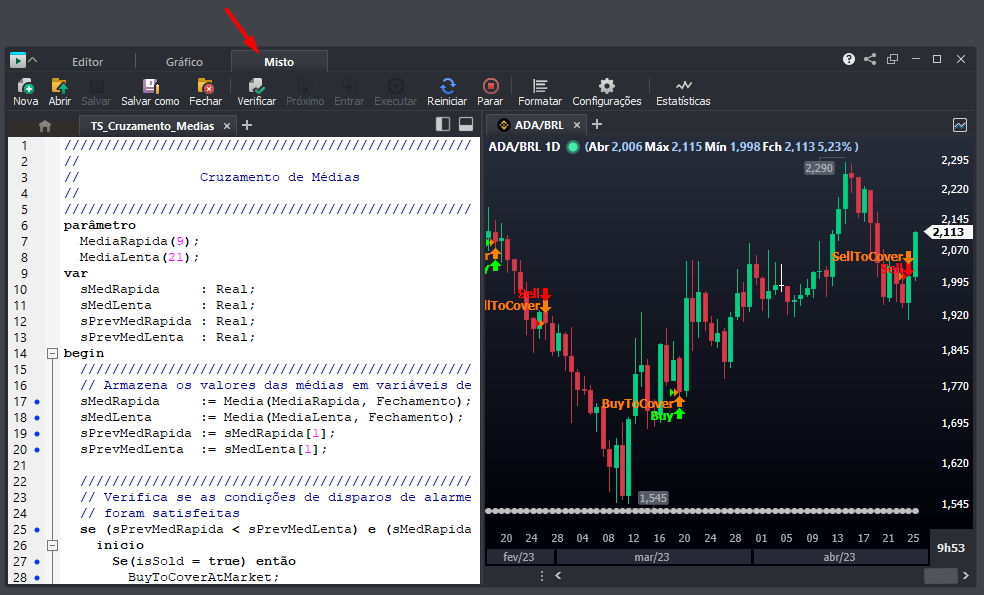Open the Configurações gear settings
This screenshot has height=595, width=984.
(606, 87)
